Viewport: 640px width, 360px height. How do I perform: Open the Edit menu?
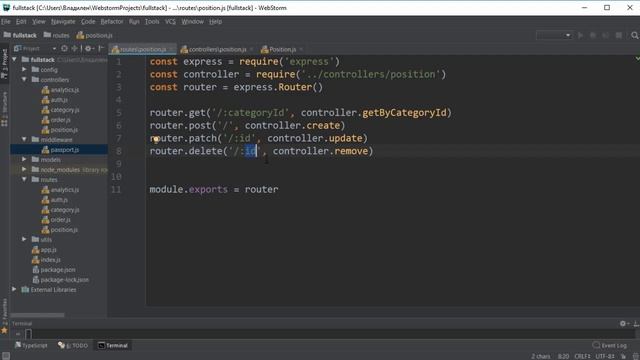click(x=21, y=22)
